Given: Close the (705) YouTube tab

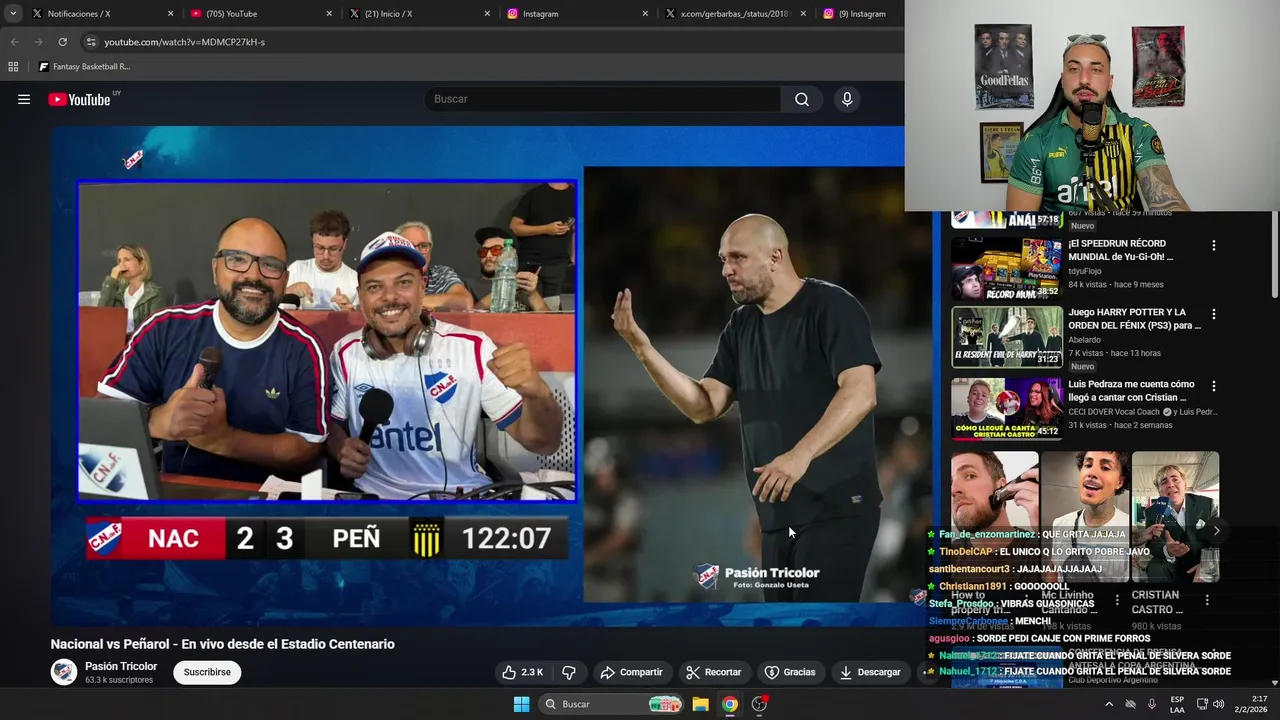Looking at the screenshot, I should (329, 14).
